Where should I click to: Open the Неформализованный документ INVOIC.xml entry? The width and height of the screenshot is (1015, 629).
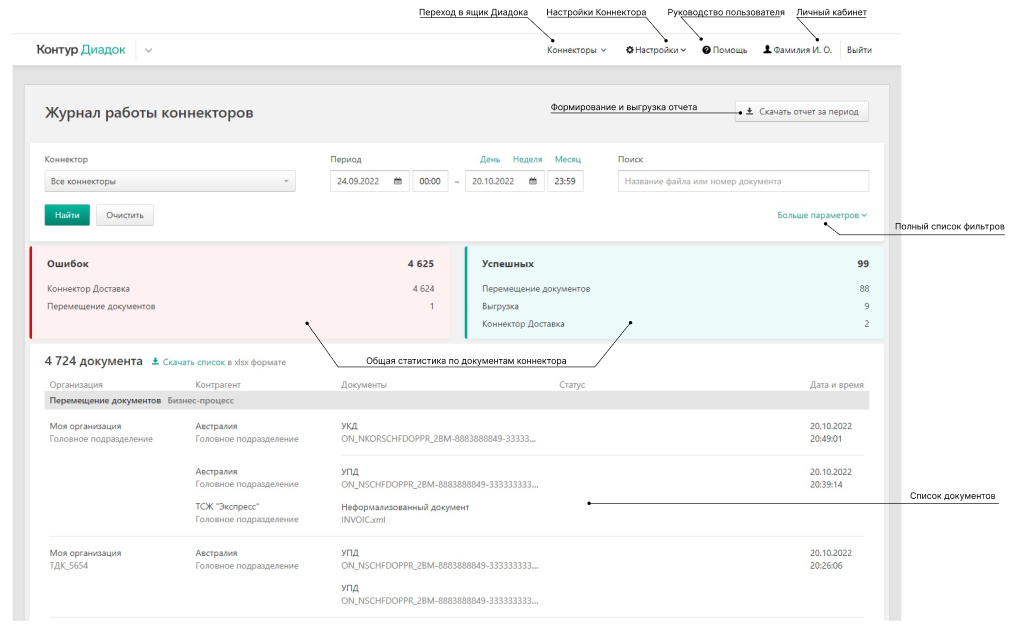point(405,513)
